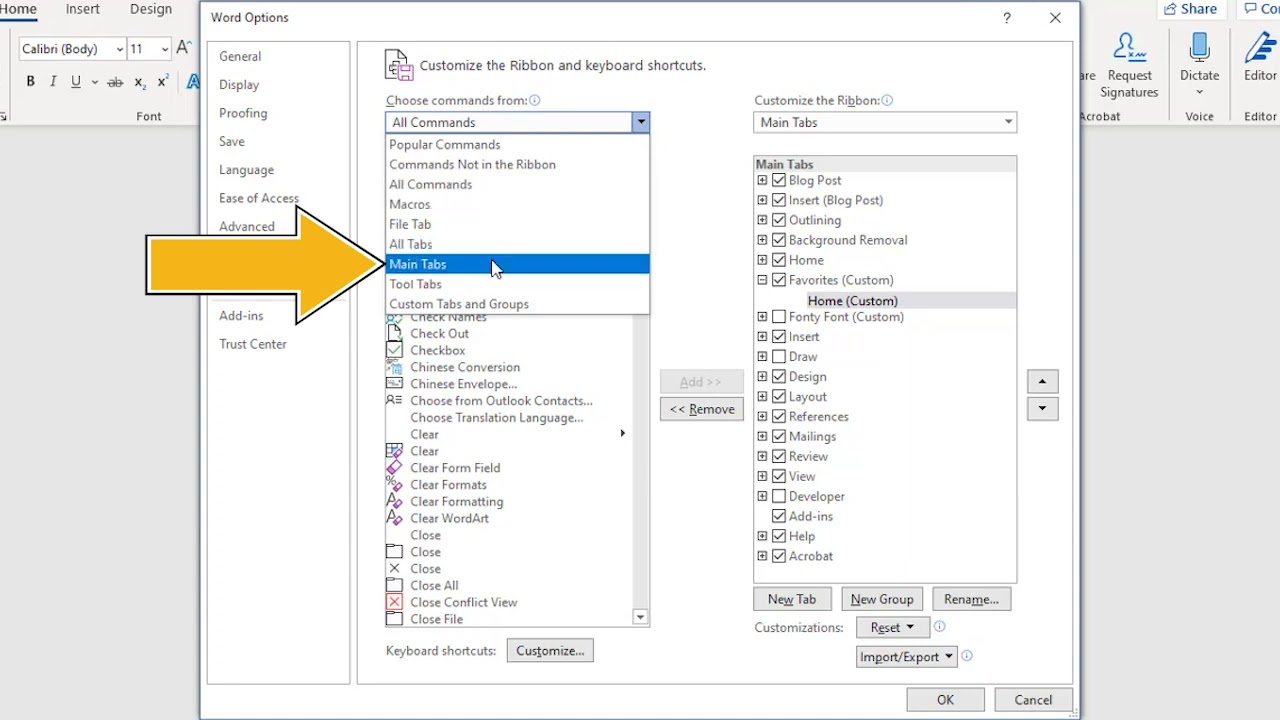Choose Custom Tabs and Groups option
The width and height of the screenshot is (1280, 720).
coord(517,304)
